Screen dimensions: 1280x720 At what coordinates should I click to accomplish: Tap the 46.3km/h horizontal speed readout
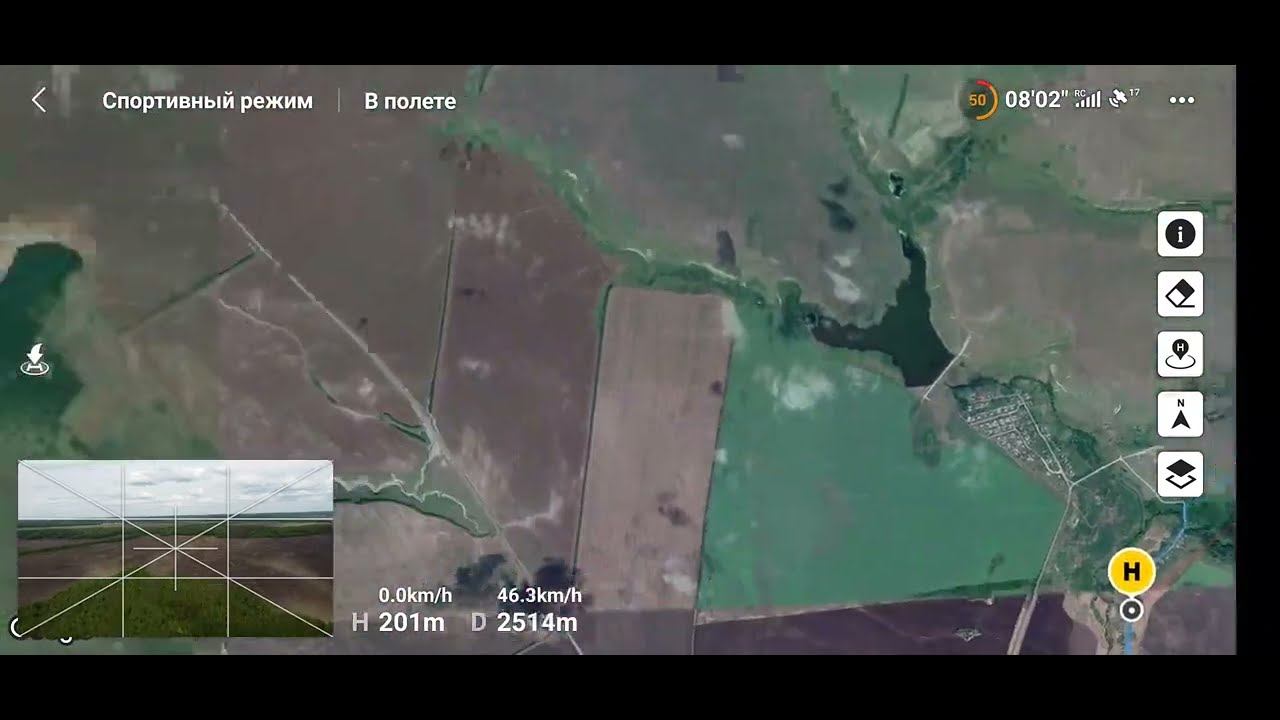click(539, 595)
